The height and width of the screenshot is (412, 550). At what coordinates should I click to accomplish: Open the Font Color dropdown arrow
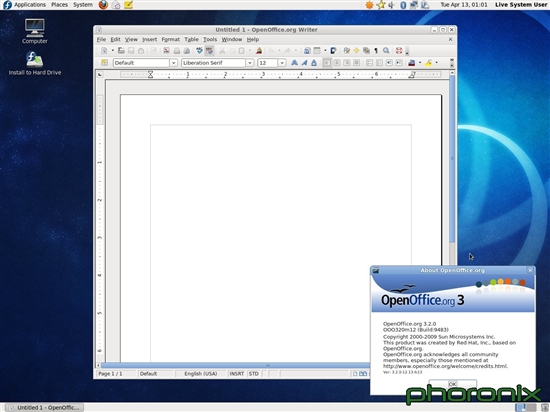coord(420,63)
